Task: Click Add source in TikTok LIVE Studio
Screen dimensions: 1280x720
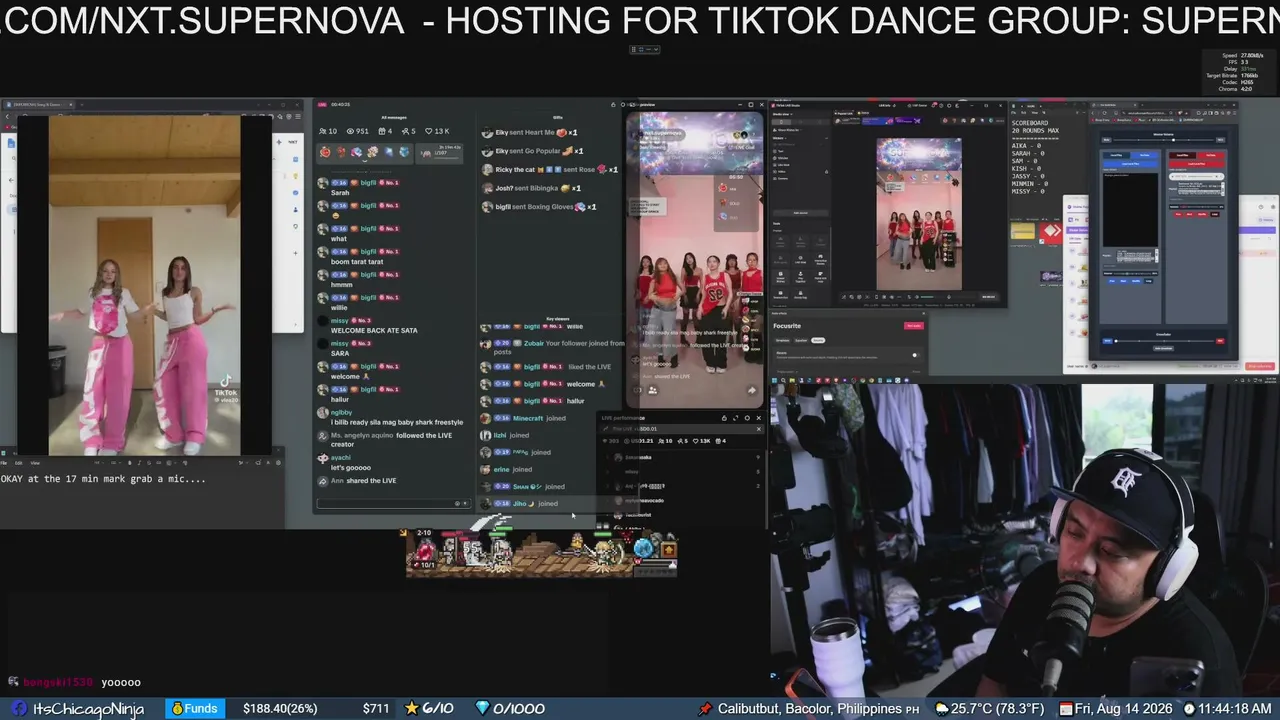Action: click(x=800, y=213)
